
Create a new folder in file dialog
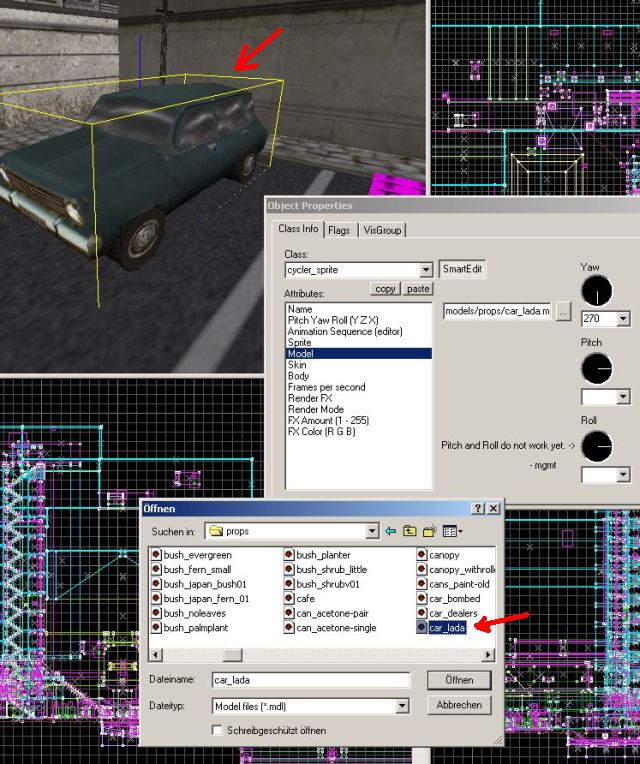[429, 531]
